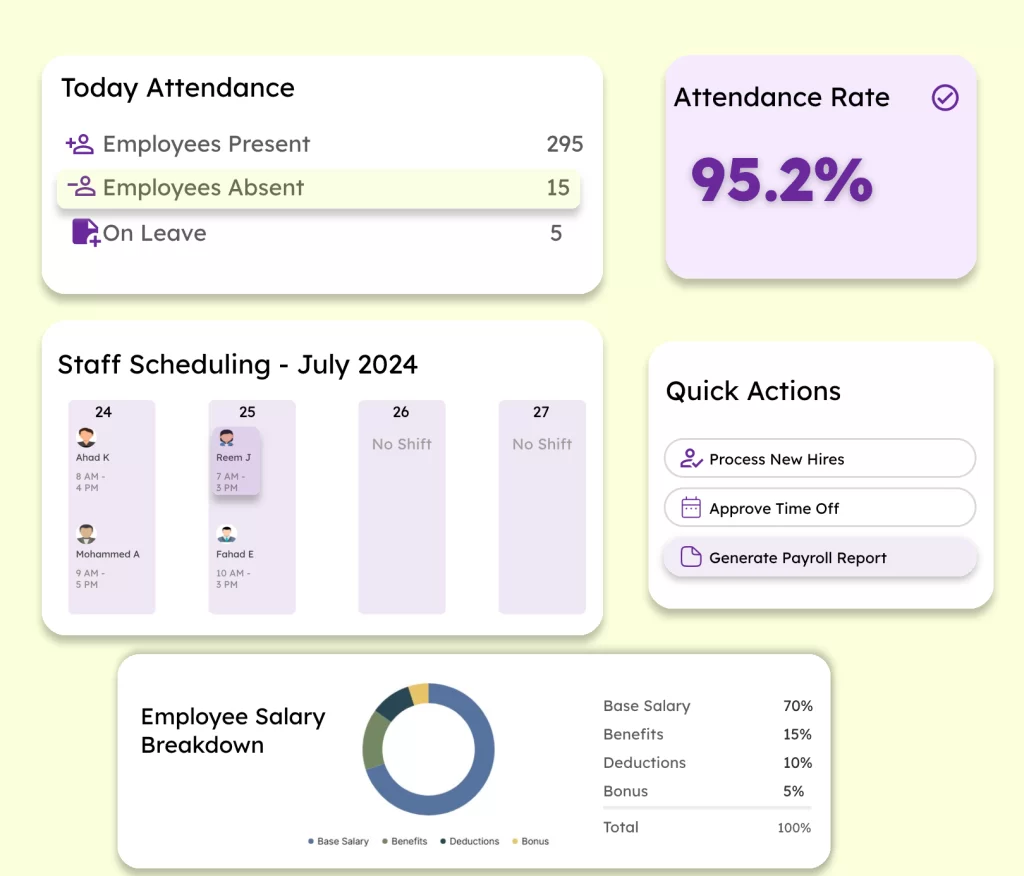This screenshot has height=876, width=1024.
Task: Open Process New Hires quick action
Action: (x=820, y=459)
